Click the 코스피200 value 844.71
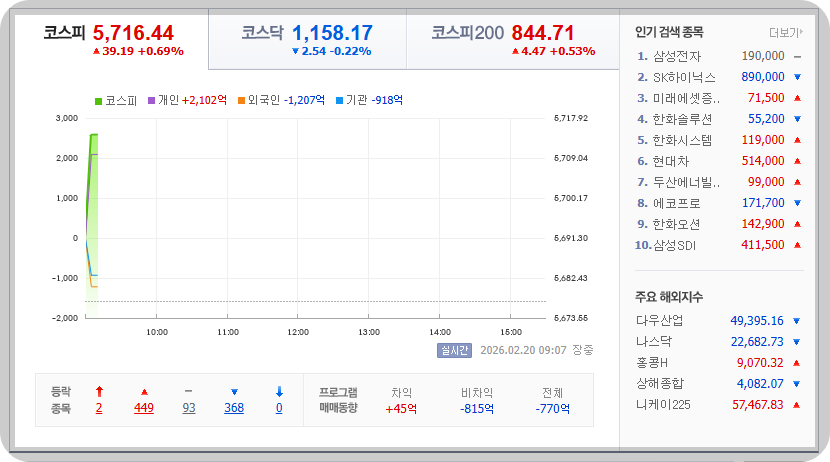Image resolution: width=830 pixels, height=462 pixels. [543, 33]
